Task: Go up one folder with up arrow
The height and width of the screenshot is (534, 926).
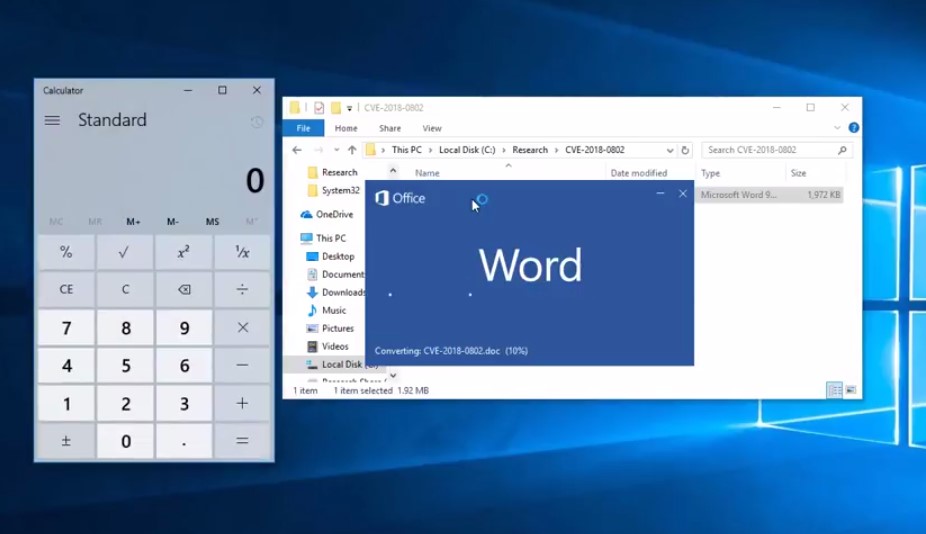Action: point(352,150)
